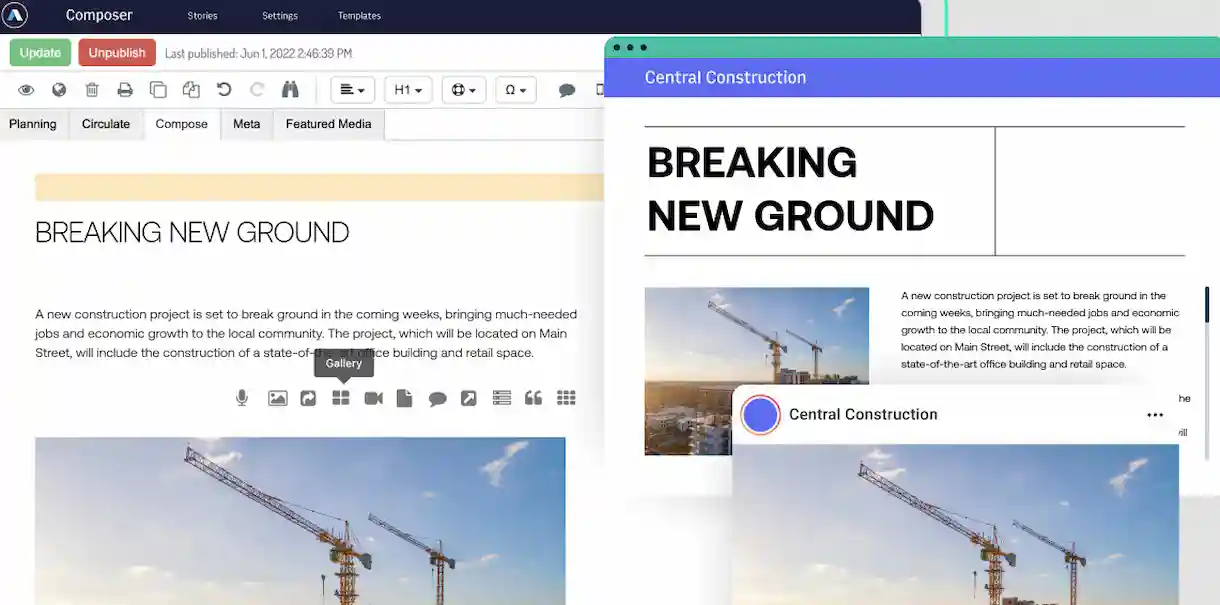
Task: Click the green Update button
Action: click(40, 53)
